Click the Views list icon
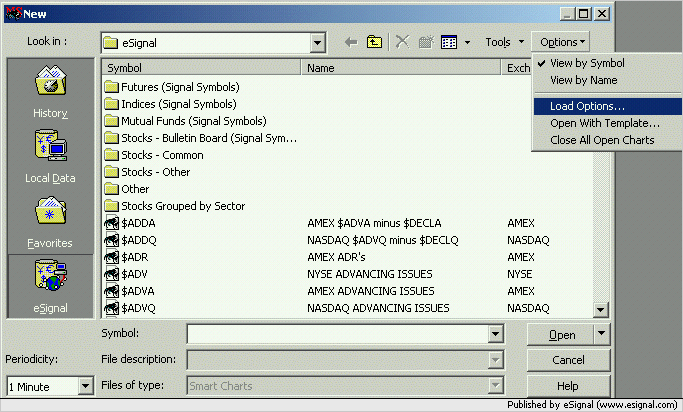 point(449,42)
